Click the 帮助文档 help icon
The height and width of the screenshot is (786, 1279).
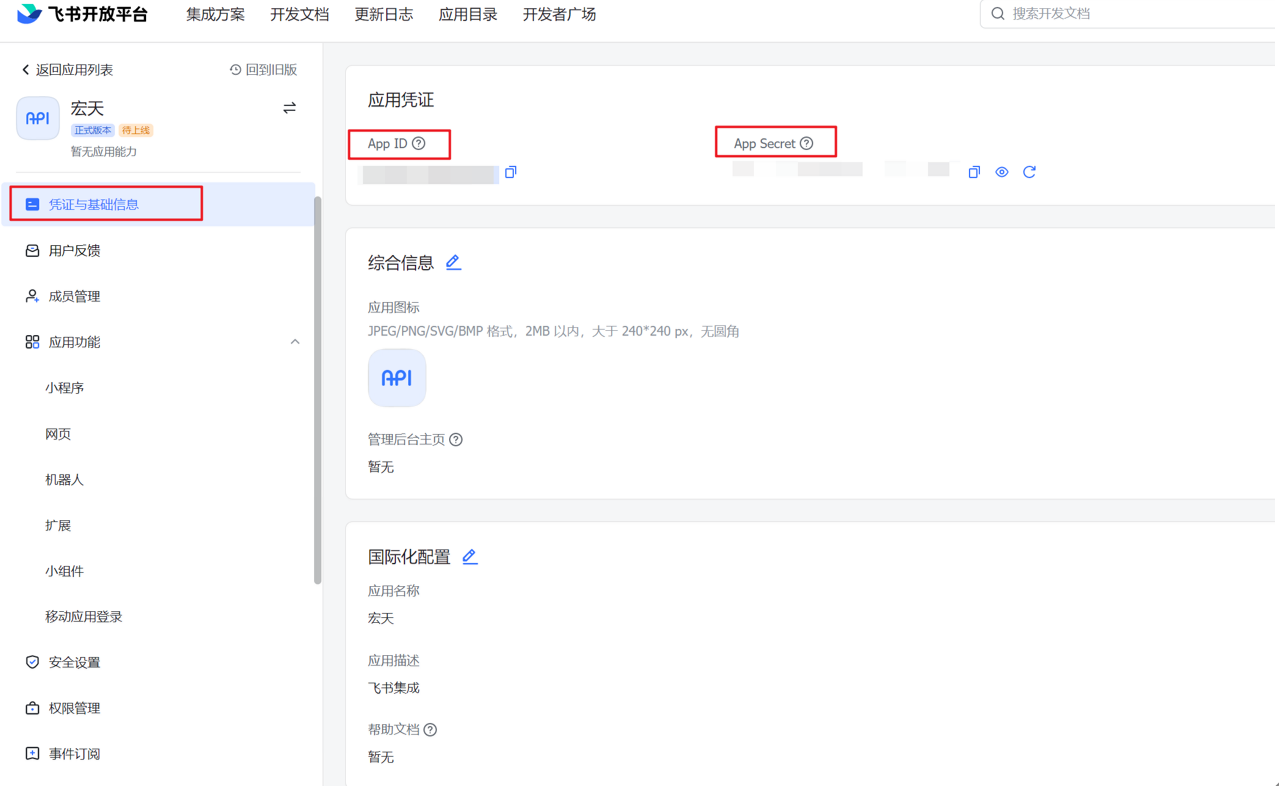click(430, 730)
